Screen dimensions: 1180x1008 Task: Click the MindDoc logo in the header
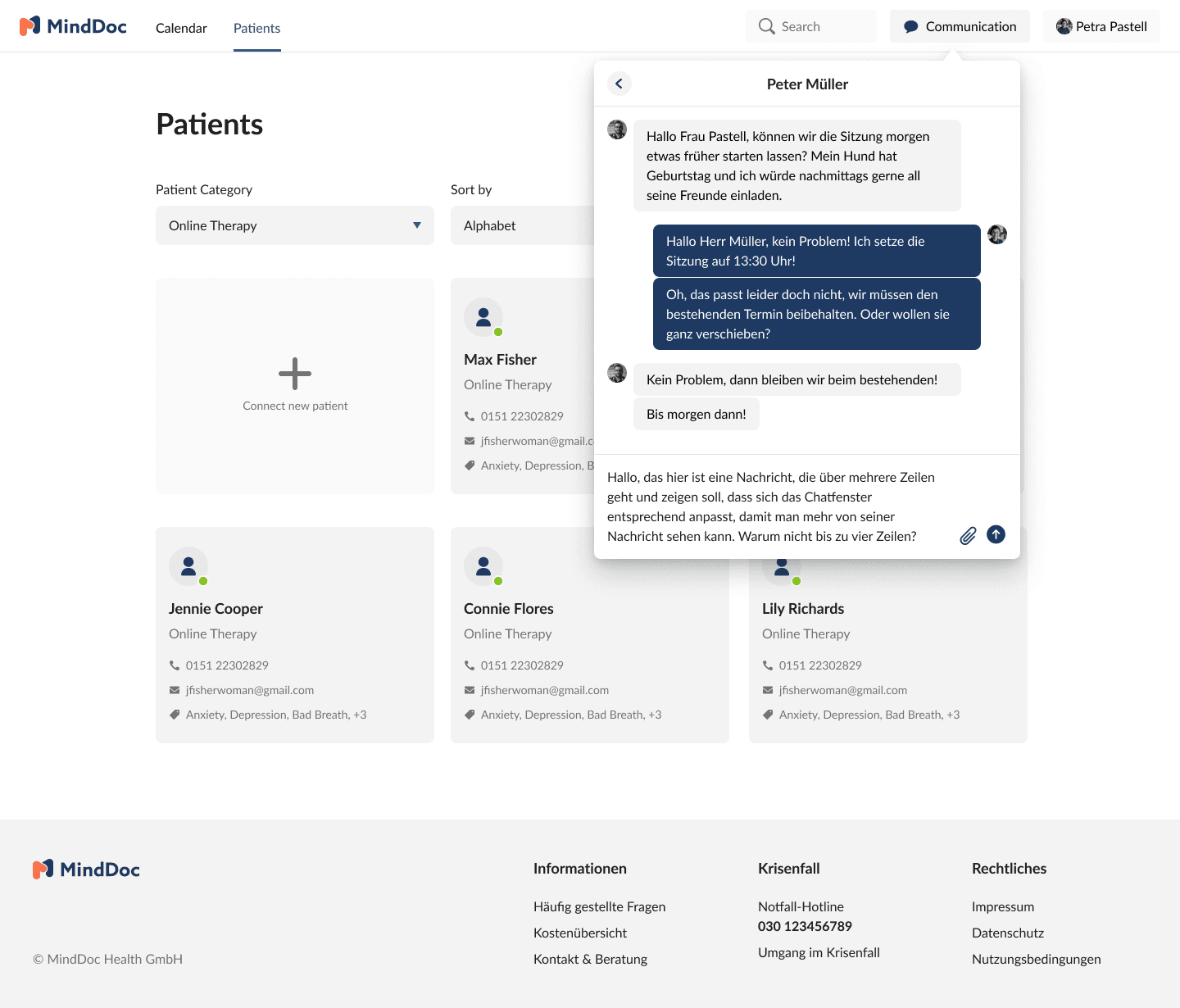[x=73, y=26]
